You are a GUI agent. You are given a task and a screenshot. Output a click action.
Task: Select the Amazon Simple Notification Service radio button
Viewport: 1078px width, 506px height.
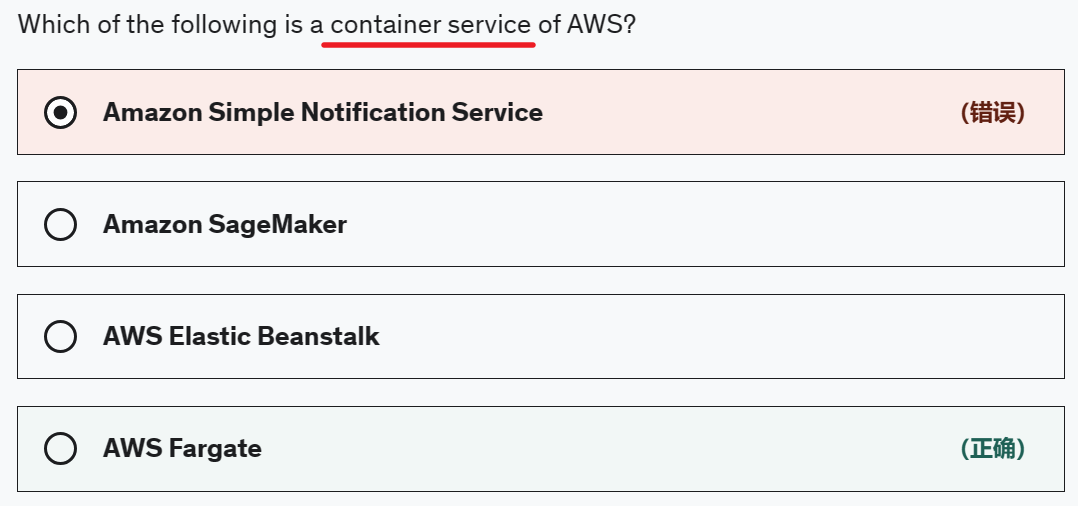(x=61, y=112)
